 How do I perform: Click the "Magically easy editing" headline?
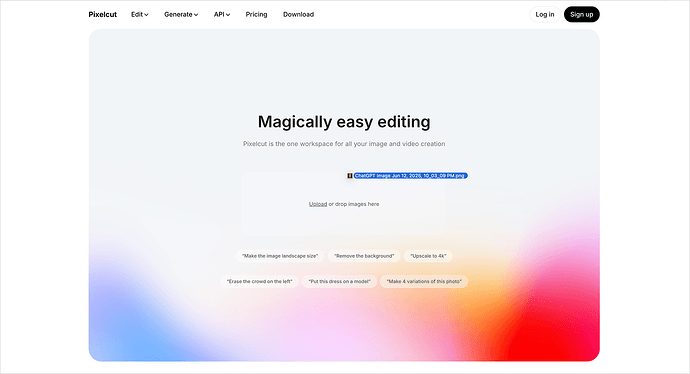(x=344, y=122)
